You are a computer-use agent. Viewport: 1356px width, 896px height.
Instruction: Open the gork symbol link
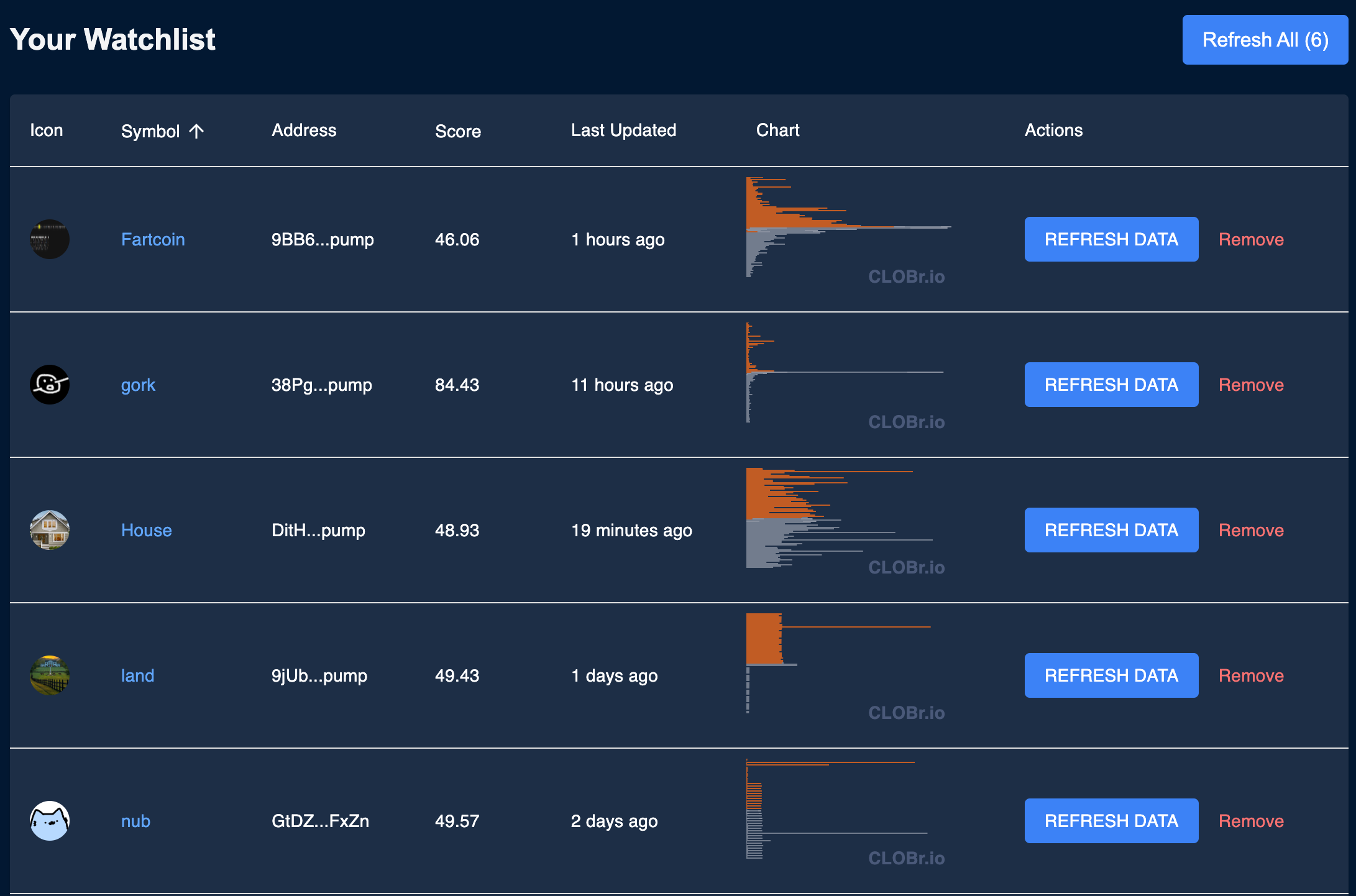click(138, 385)
